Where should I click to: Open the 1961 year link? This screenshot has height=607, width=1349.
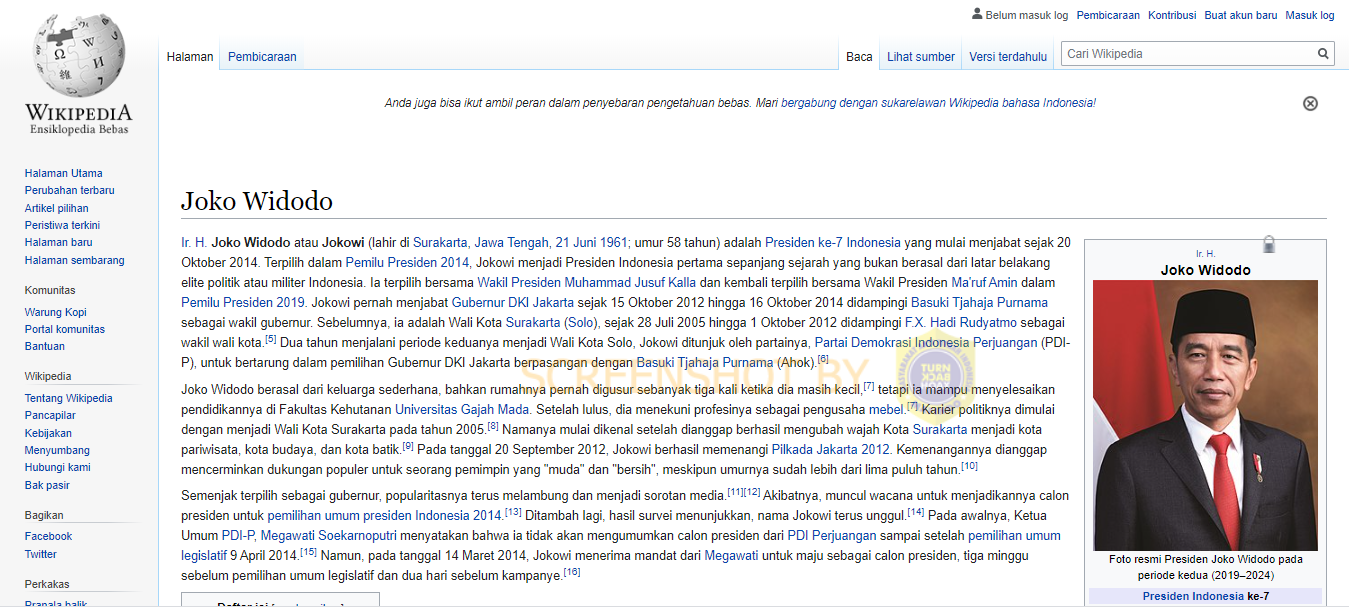pos(614,242)
